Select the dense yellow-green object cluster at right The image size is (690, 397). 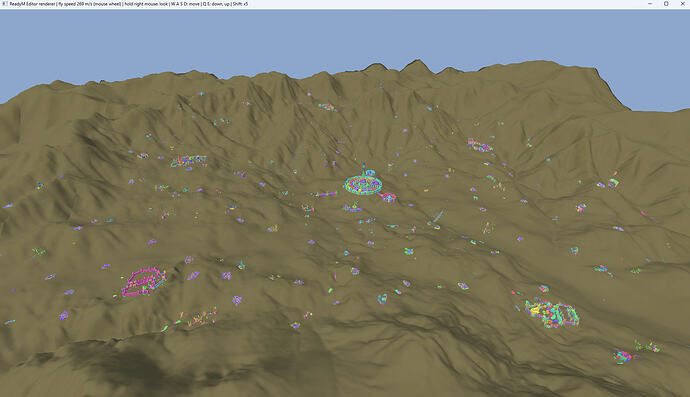[552, 313]
